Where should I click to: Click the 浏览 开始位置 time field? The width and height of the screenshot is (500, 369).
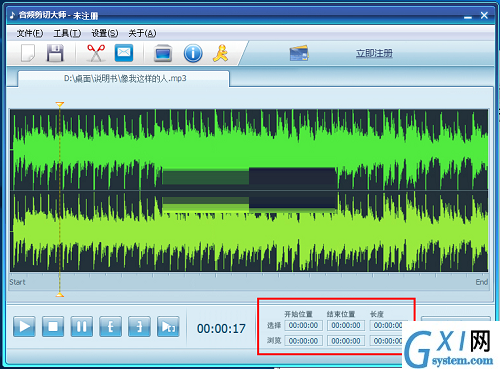[x=303, y=341]
